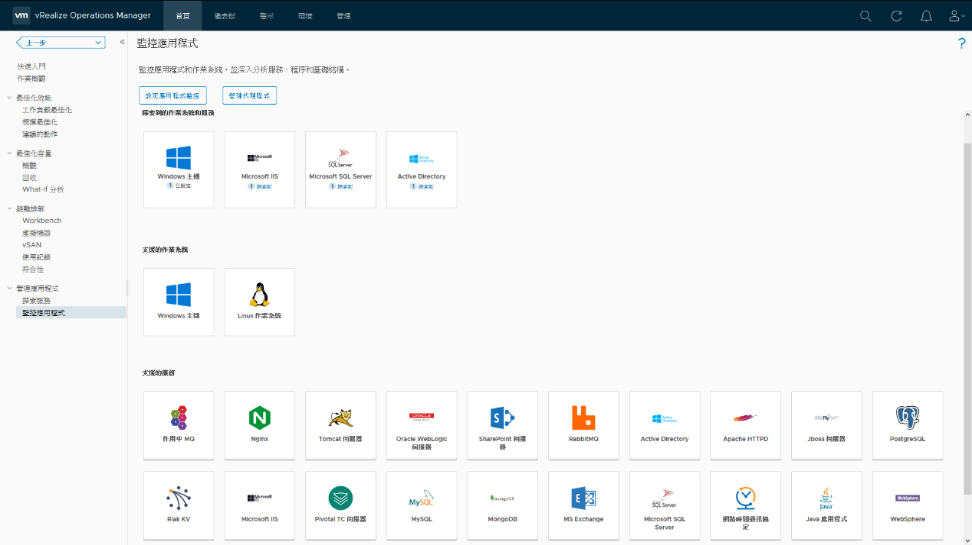Open 工作負載最佳化 in sidebar
This screenshot has height=545, width=972.
(x=47, y=110)
